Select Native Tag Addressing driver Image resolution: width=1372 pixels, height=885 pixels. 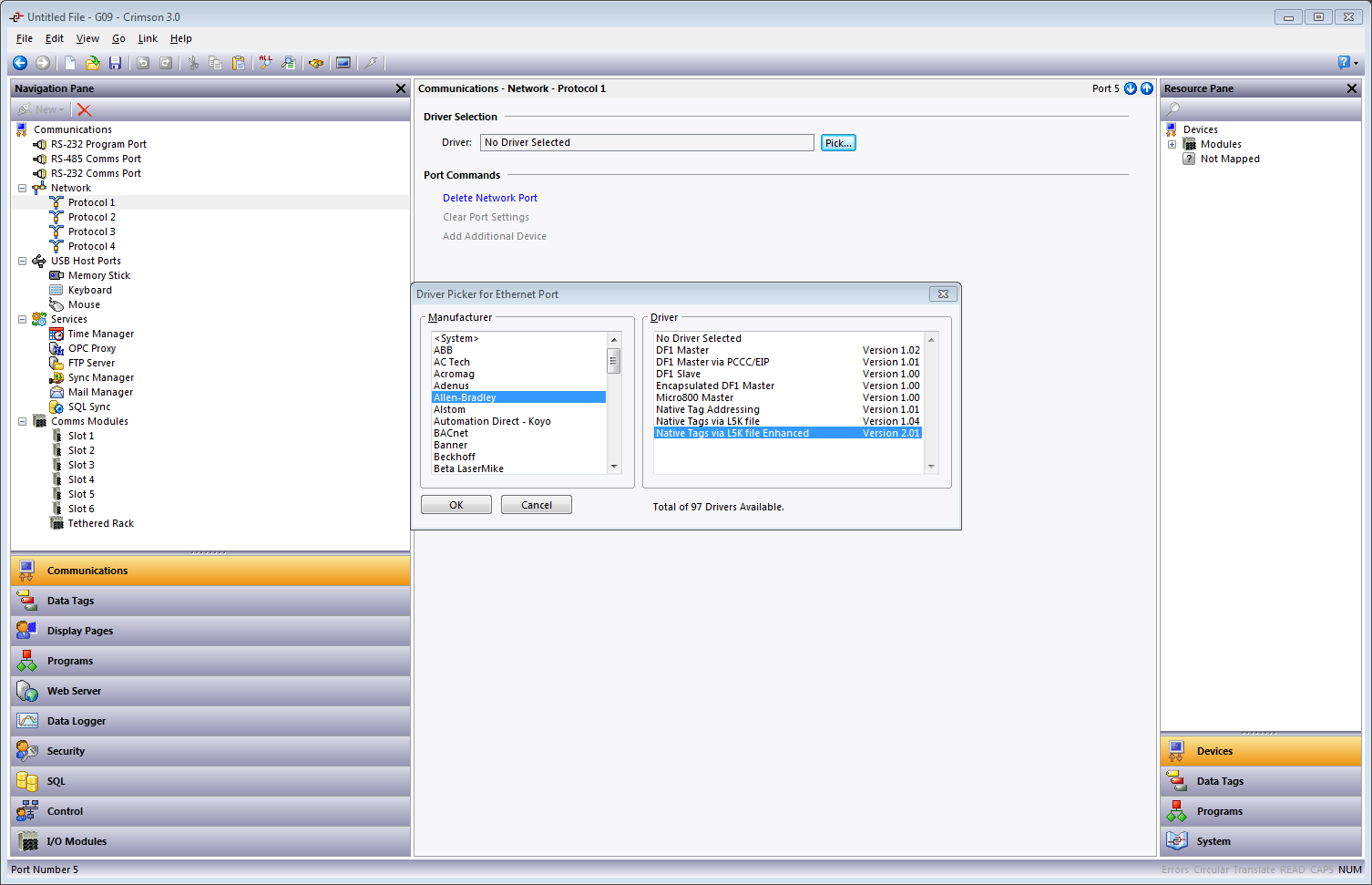(788, 409)
